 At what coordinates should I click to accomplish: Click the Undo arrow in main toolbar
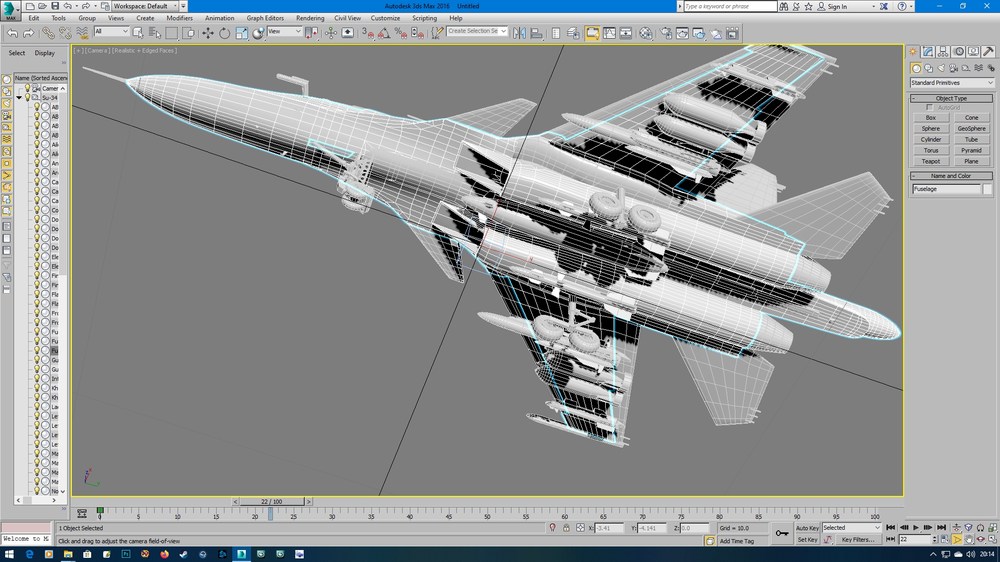click(x=12, y=33)
